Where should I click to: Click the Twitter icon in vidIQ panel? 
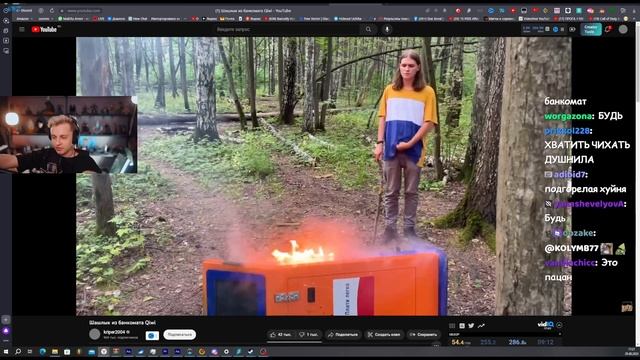tap(471, 326)
